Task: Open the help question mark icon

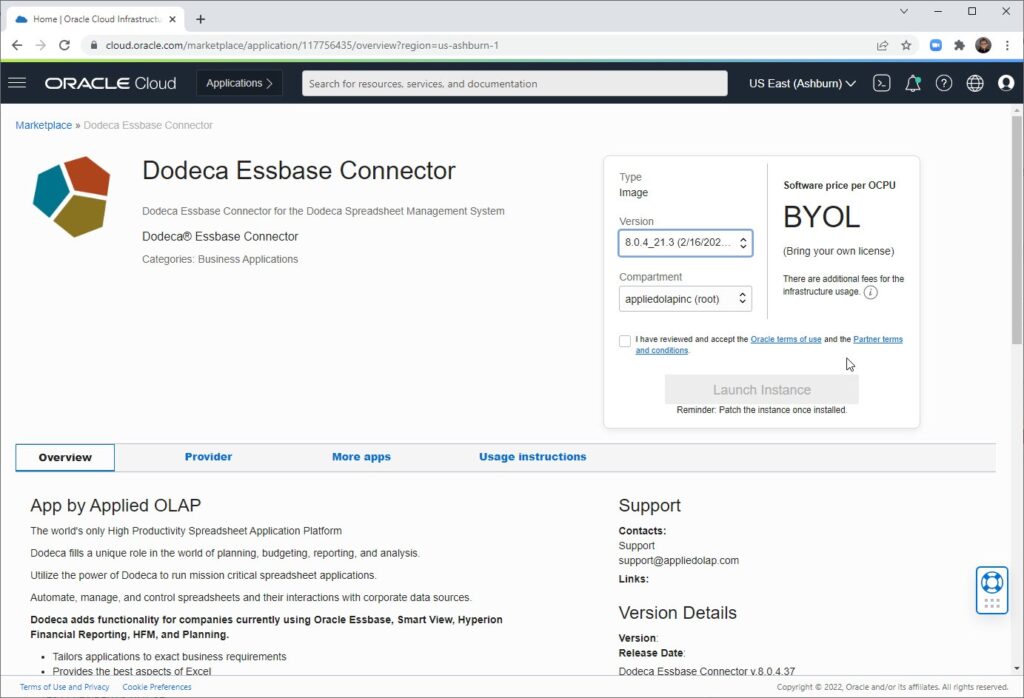Action: point(944,83)
